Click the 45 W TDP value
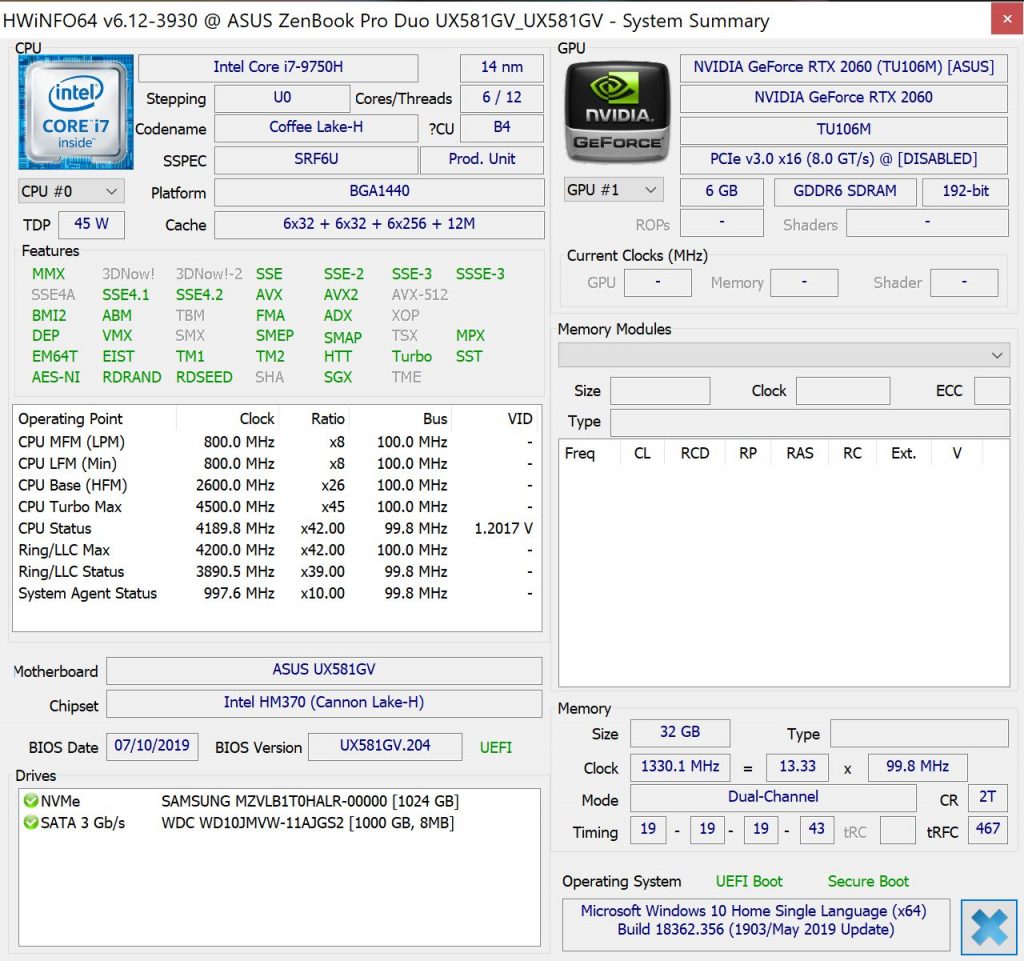This screenshot has height=961, width=1024. point(91,224)
